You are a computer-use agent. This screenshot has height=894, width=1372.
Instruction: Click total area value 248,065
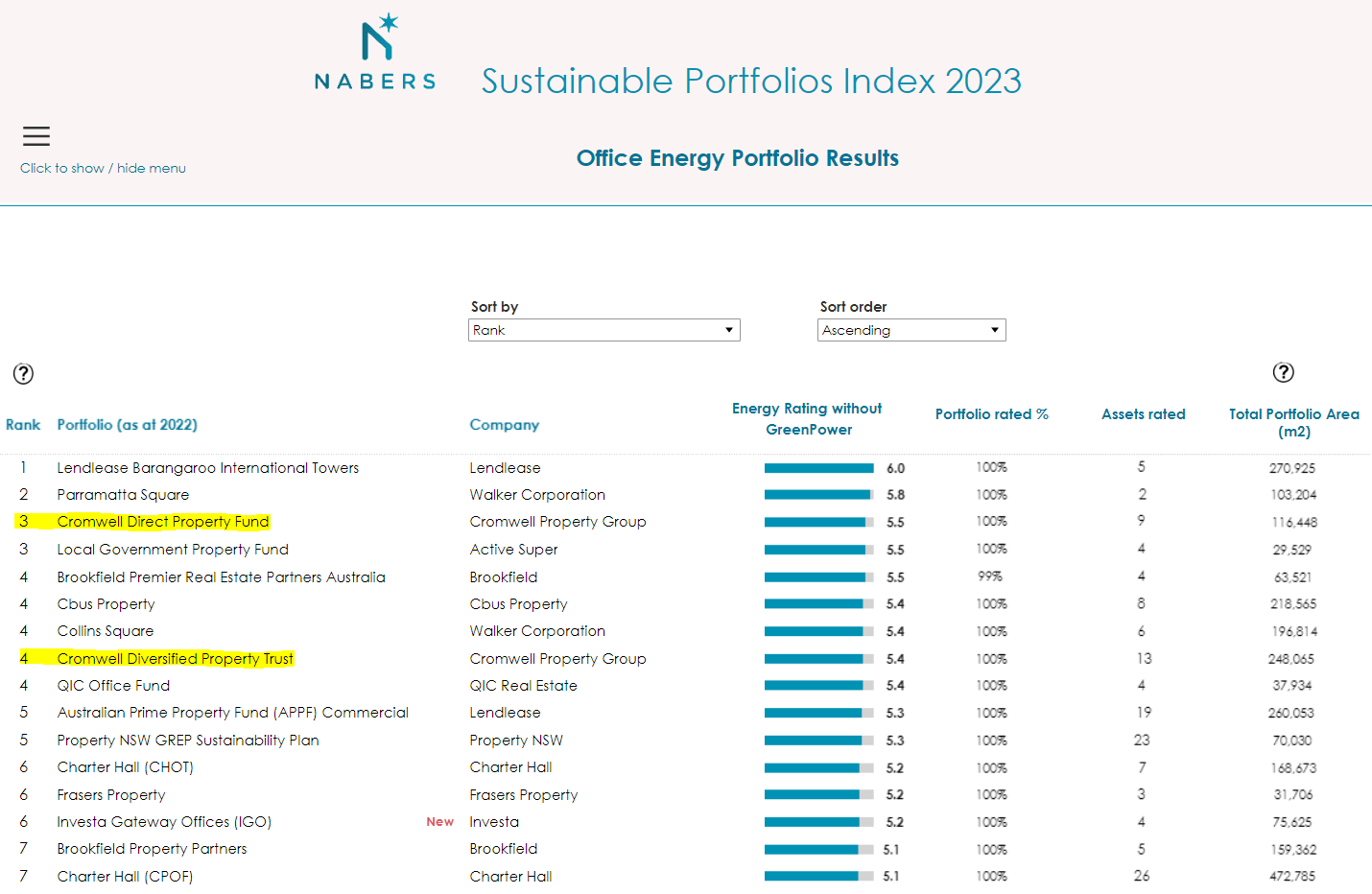pos(1291,659)
